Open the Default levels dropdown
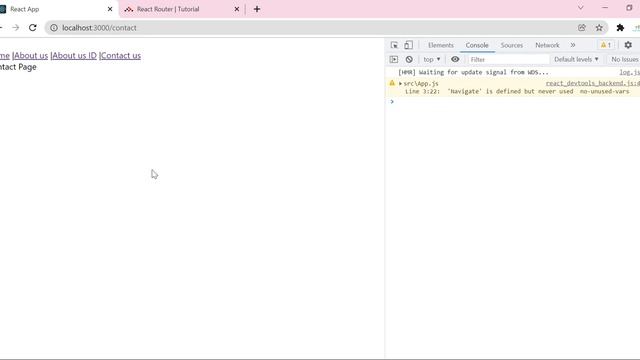This screenshot has width=640, height=360. click(x=576, y=60)
